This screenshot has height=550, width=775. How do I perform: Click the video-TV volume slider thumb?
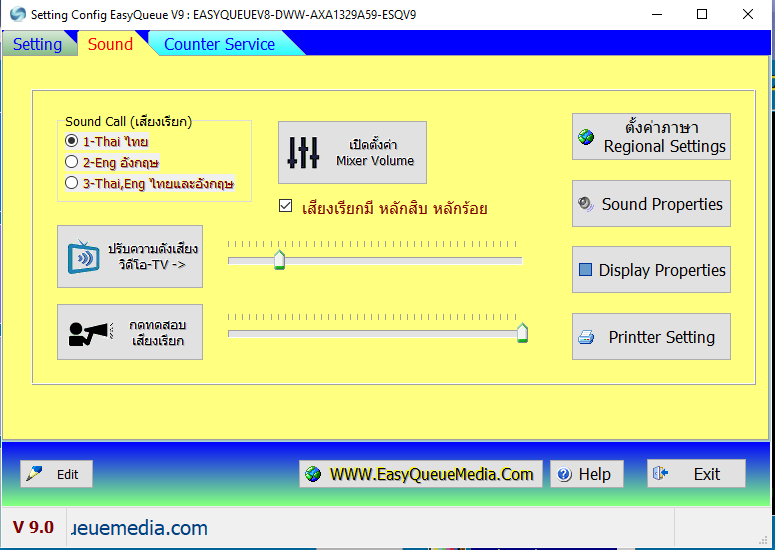click(279, 260)
